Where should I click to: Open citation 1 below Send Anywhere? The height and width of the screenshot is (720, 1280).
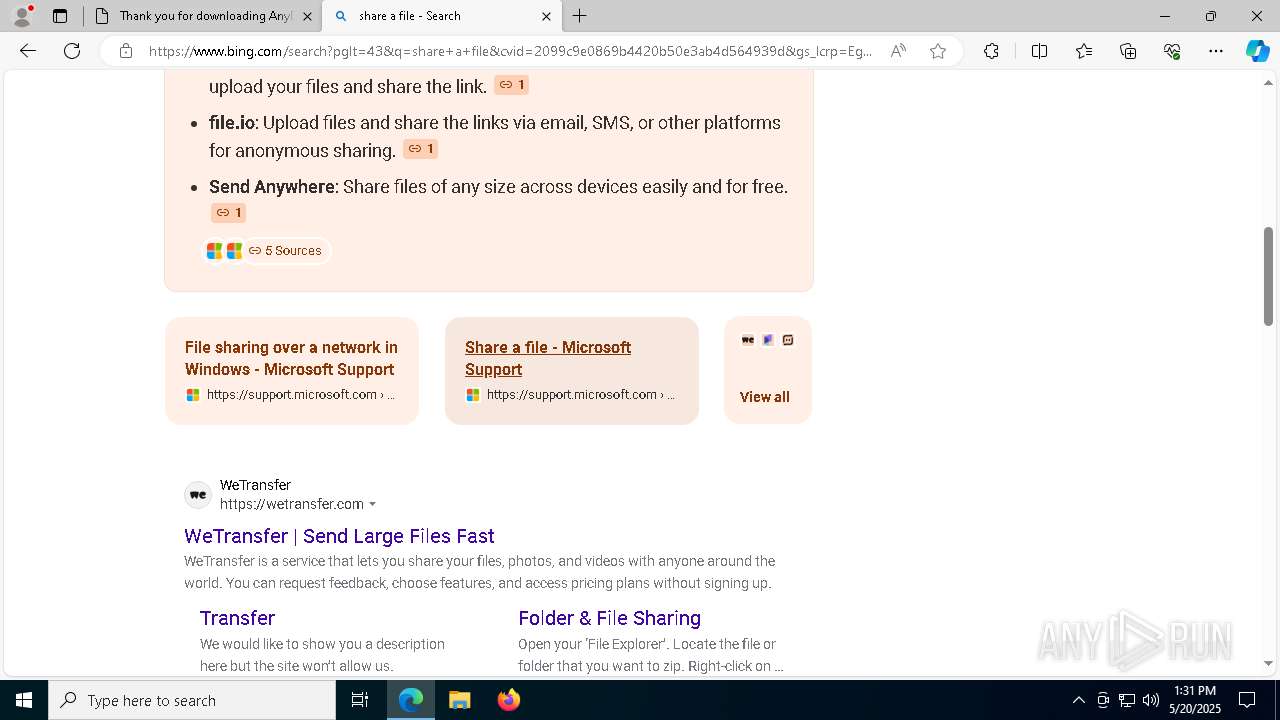pyautogui.click(x=228, y=213)
